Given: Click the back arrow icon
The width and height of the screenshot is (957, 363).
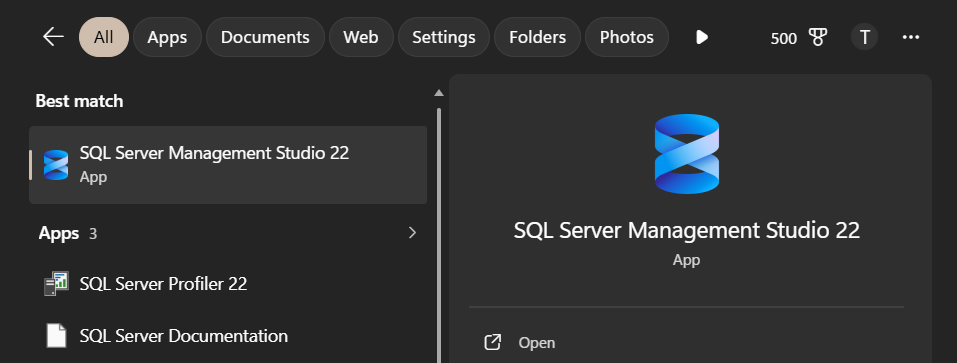Looking at the screenshot, I should coord(53,37).
